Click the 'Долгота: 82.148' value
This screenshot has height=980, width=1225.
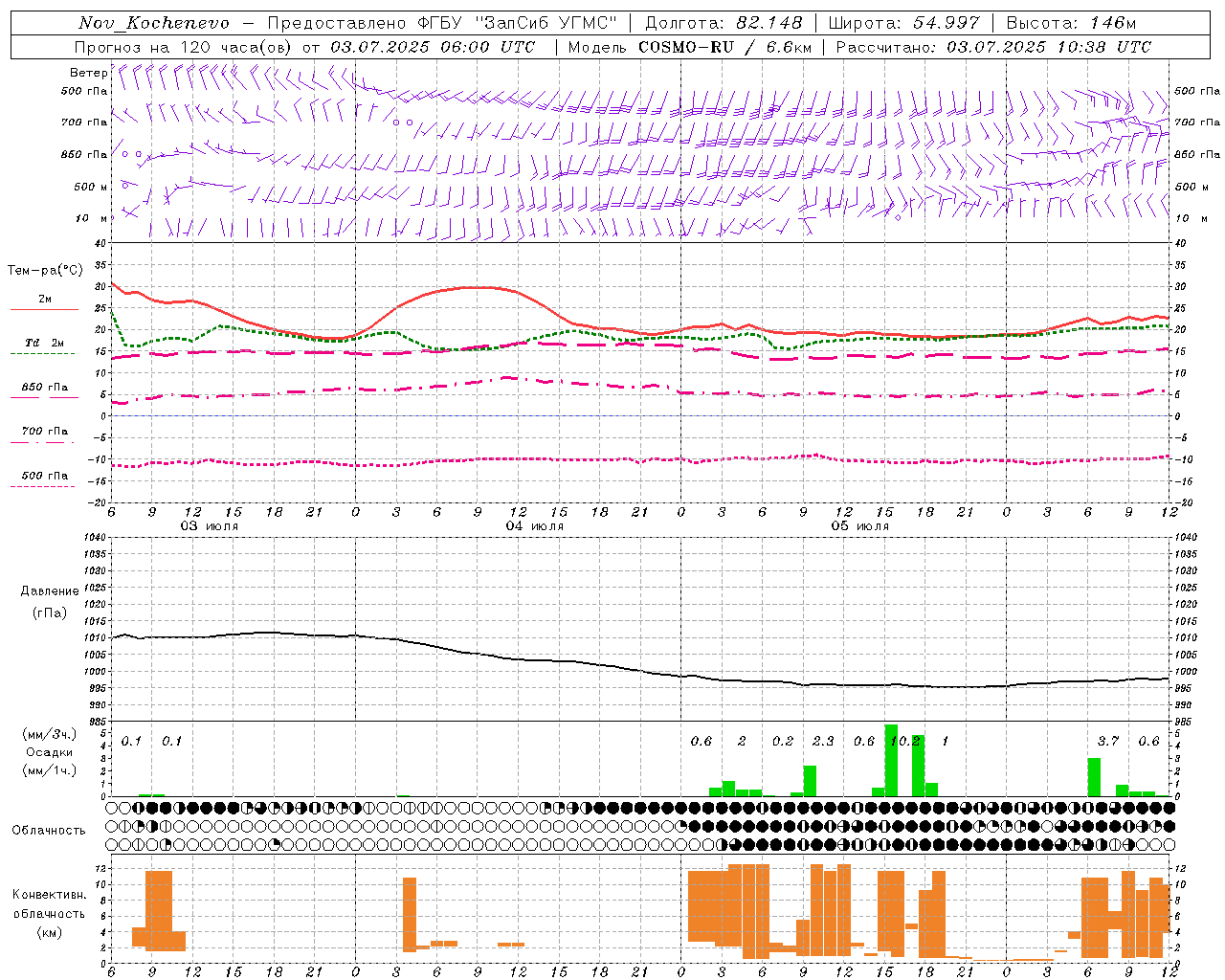724,23
